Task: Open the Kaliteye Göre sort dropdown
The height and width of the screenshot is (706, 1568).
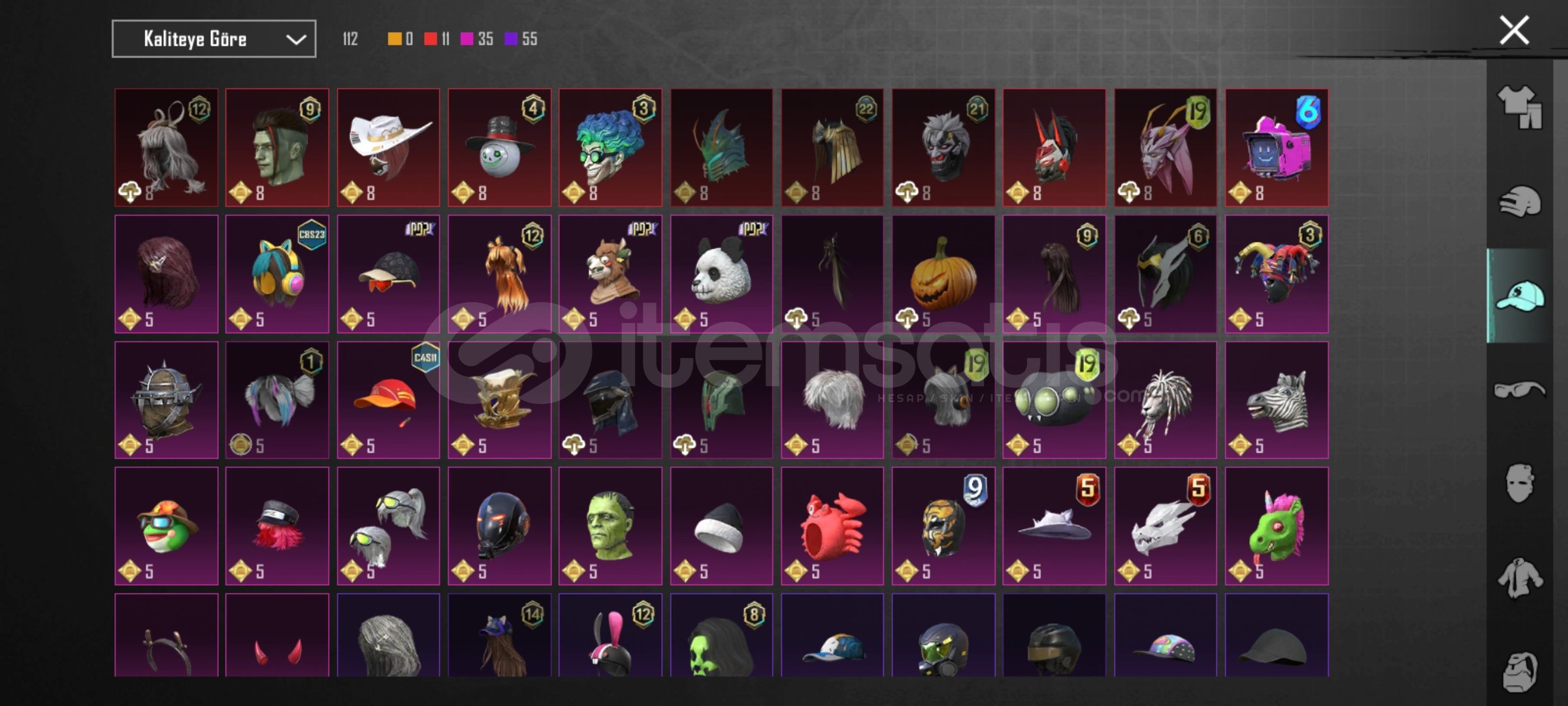Action: point(214,39)
